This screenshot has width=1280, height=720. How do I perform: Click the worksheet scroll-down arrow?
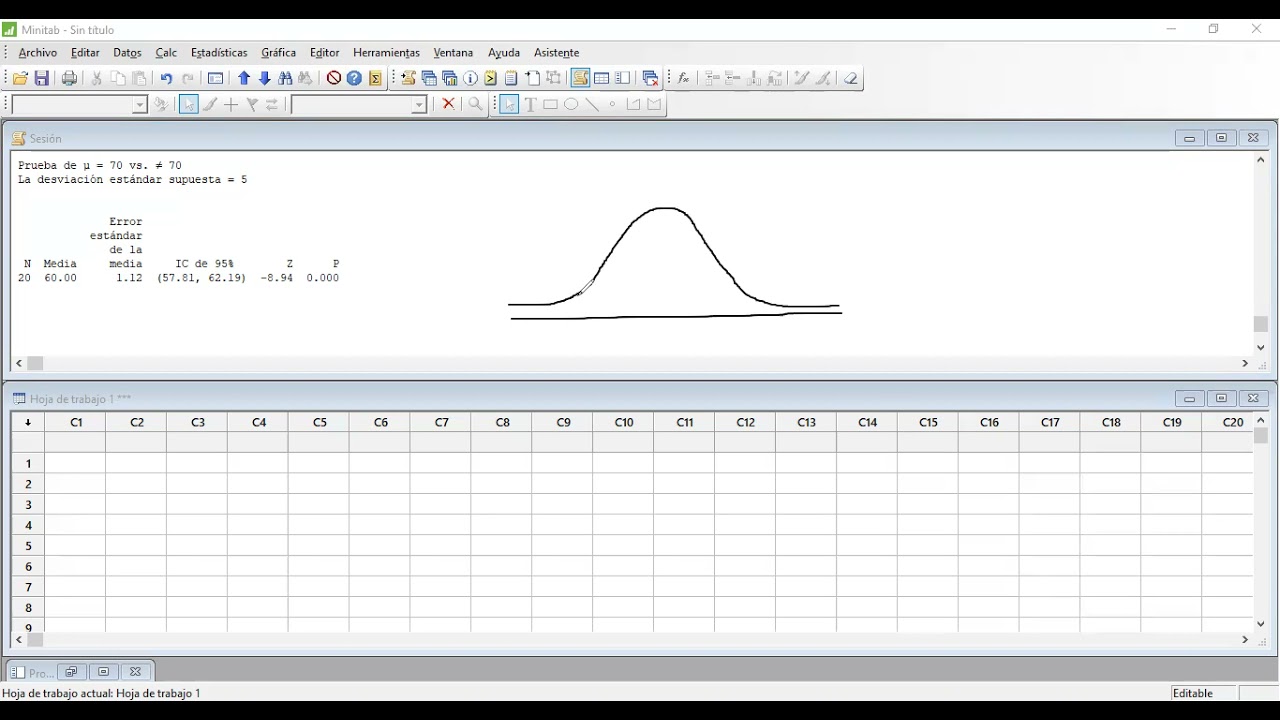coord(1261,623)
